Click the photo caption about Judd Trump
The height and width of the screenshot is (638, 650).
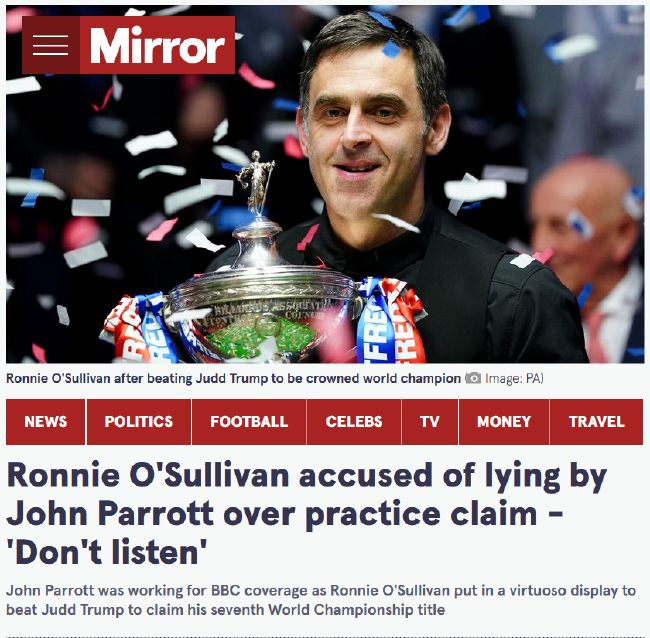(233, 378)
